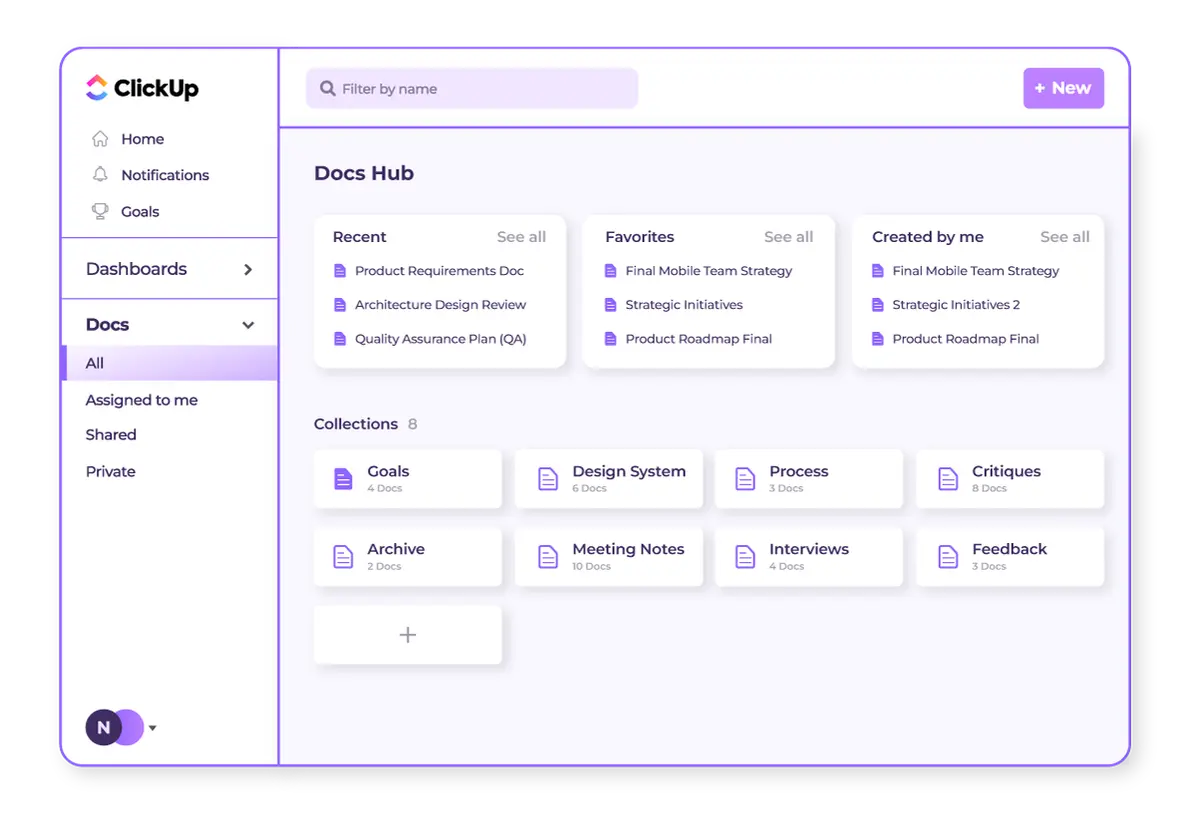Focus the Filter by name field
The image size is (1200, 816).
(480, 89)
